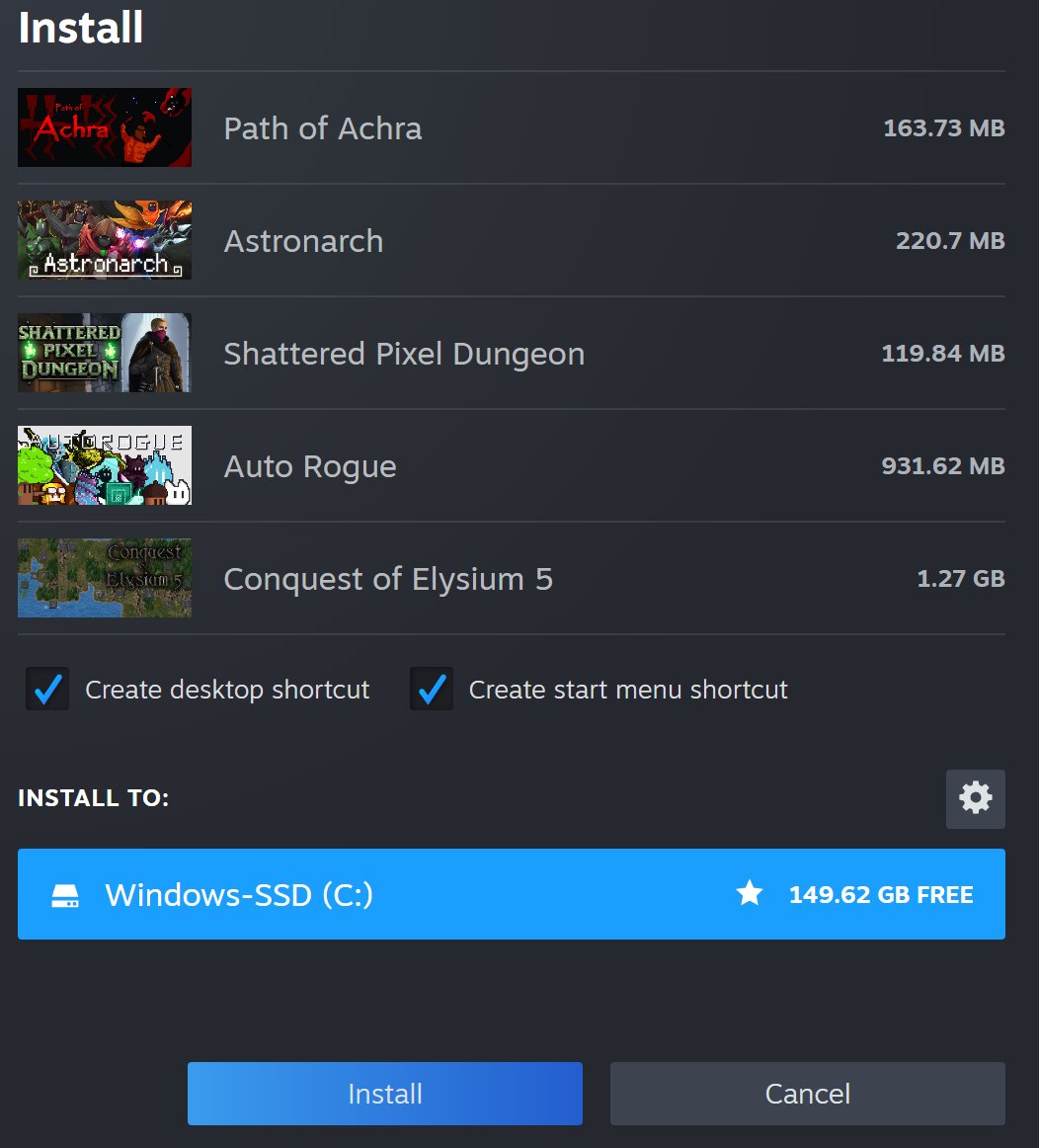Select the Auto Rogue row showing 931.62 MB
This screenshot has height=1148, width=1039.
(x=494, y=465)
